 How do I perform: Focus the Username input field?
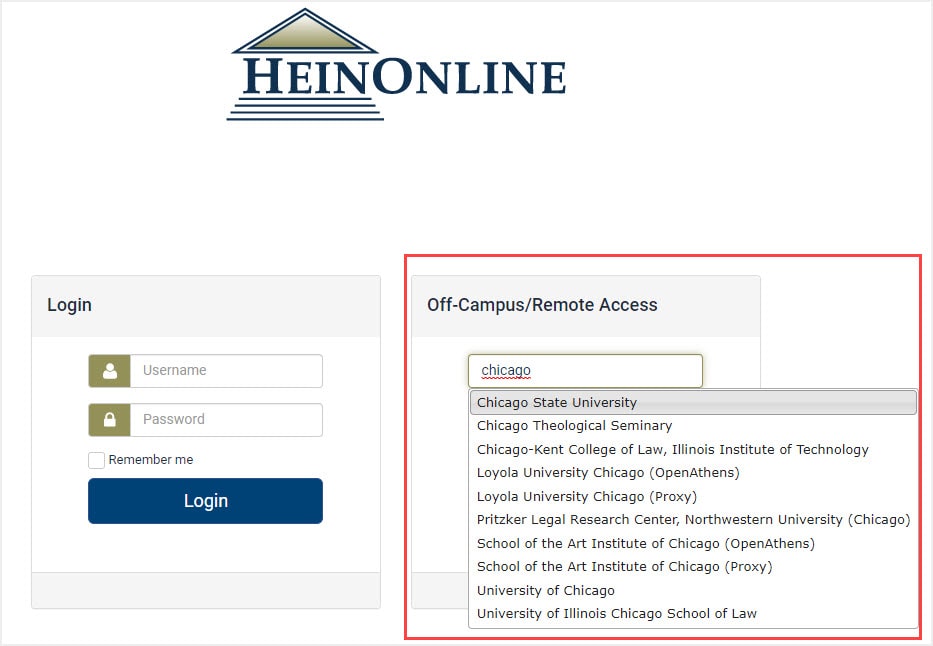[226, 371]
